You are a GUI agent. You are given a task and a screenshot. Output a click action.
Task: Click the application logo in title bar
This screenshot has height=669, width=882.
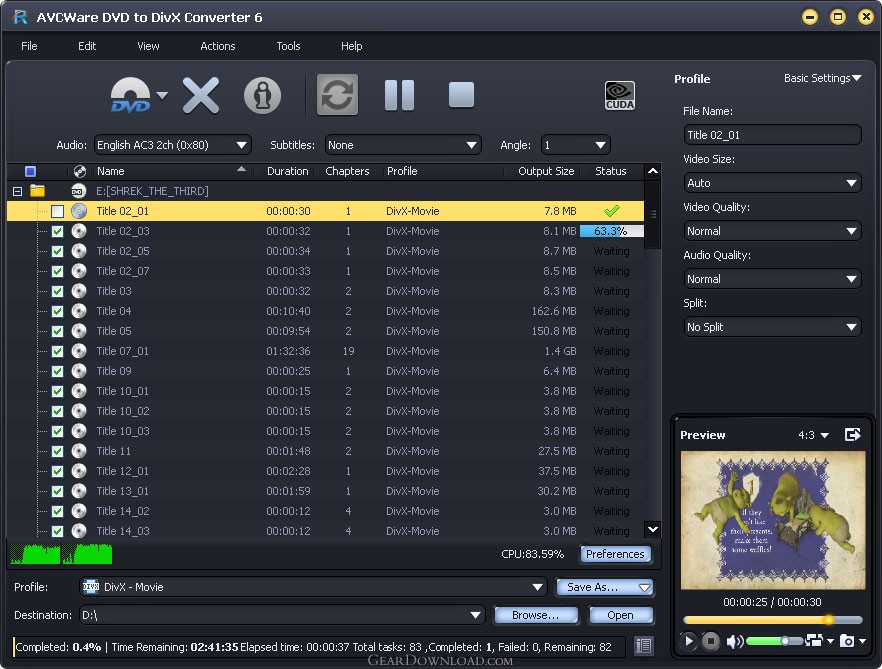tap(20, 17)
